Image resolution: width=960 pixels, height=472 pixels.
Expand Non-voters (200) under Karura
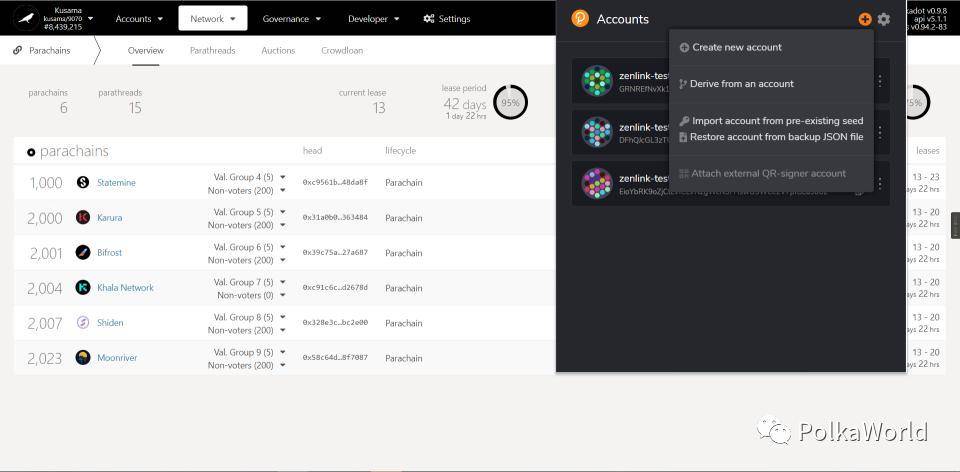[282, 225]
